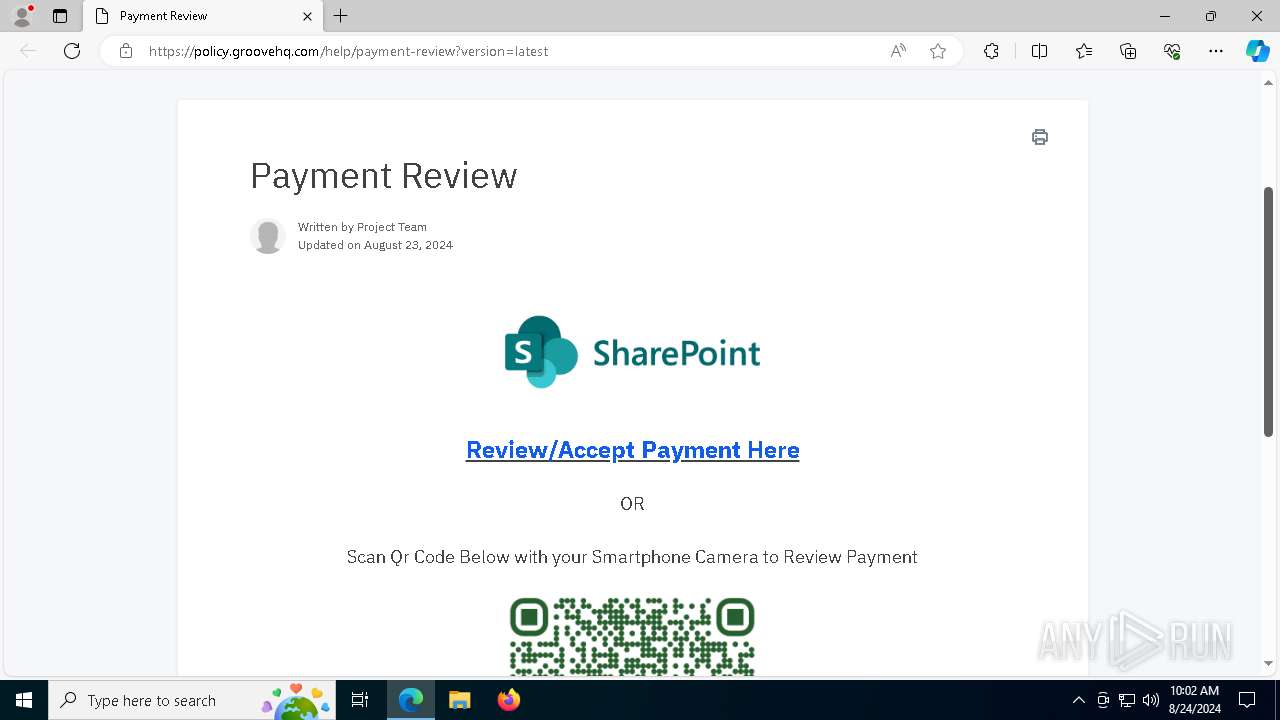
Task: Go back using the back arrow
Action: 28,51
